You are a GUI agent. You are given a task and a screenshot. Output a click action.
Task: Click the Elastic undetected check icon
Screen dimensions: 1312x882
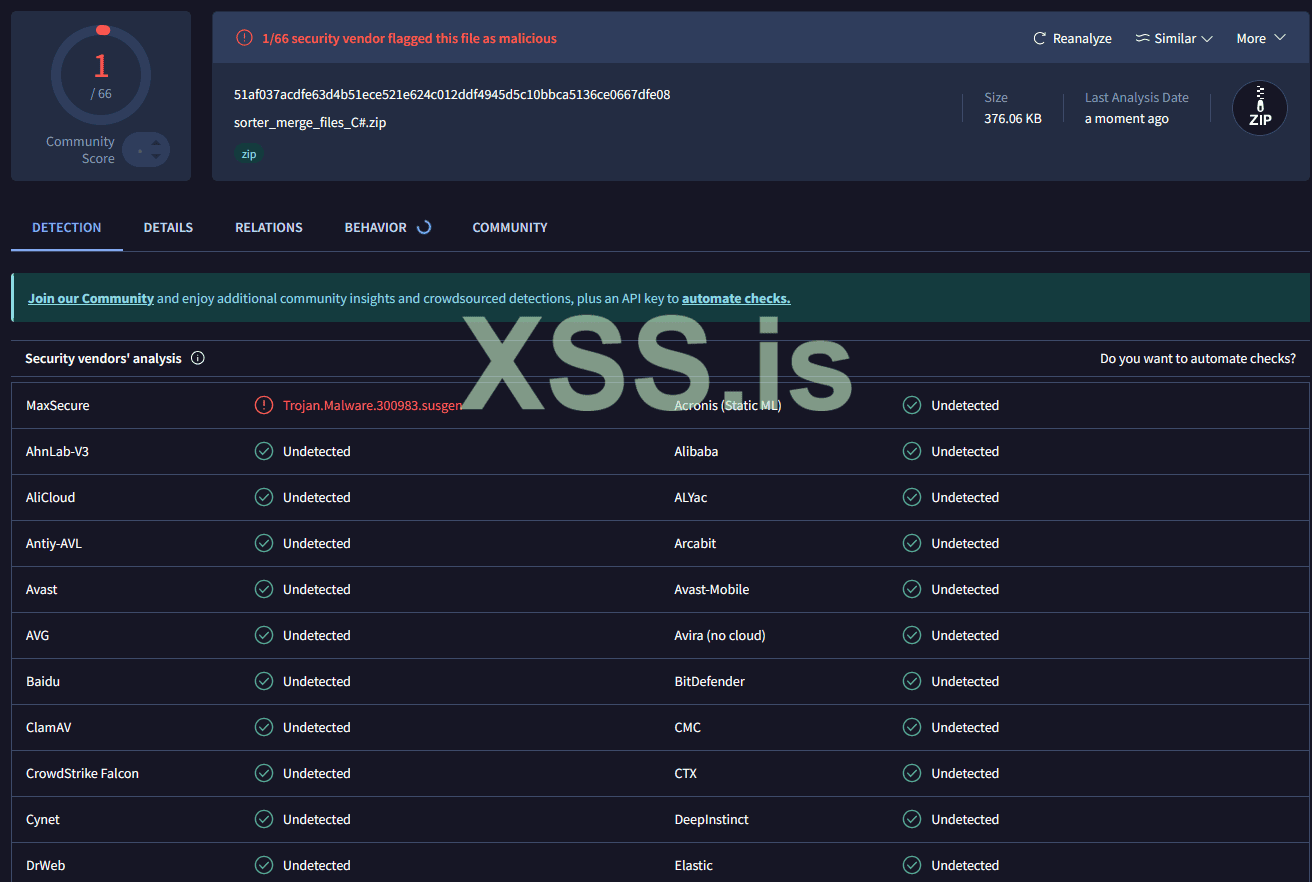click(x=912, y=865)
